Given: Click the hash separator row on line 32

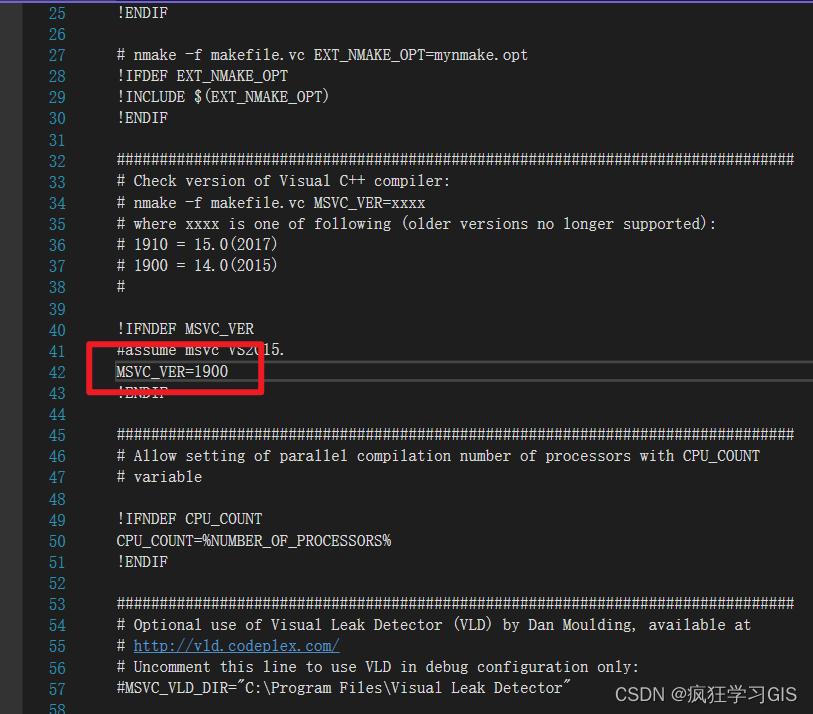Looking at the screenshot, I should pos(455,159).
